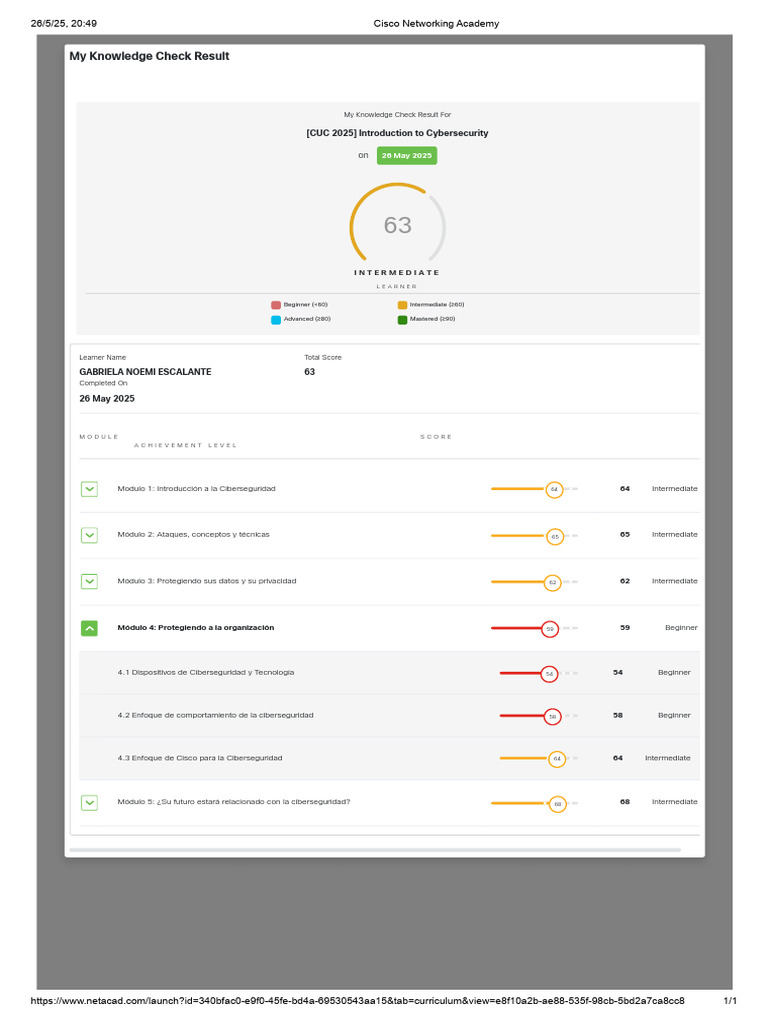The height and width of the screenshot is (1024, 768).
Task: Click the netacad.com URL in the page footer
Action: (357, 1001)
